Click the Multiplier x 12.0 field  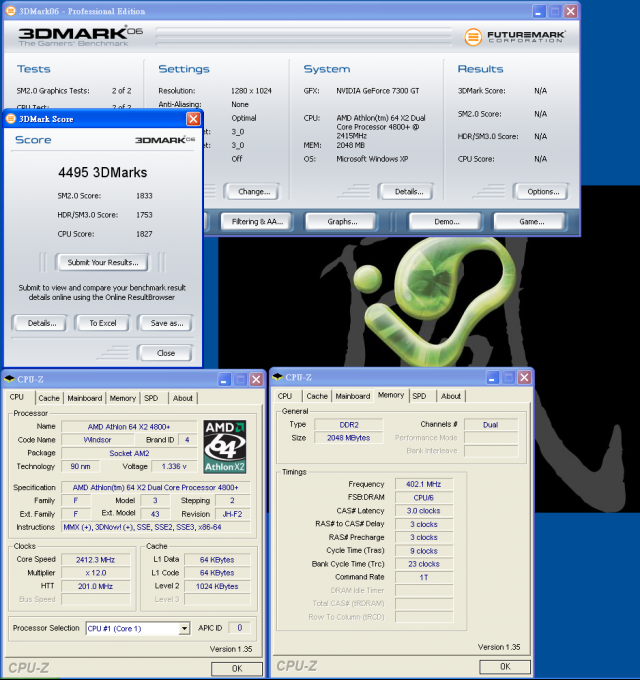tap(96, 573)
